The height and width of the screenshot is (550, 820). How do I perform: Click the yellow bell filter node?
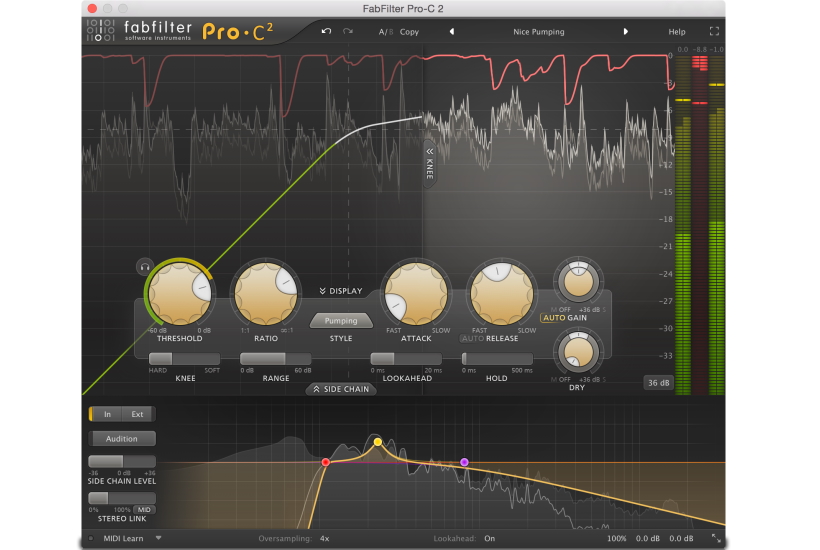pos(378,442)
